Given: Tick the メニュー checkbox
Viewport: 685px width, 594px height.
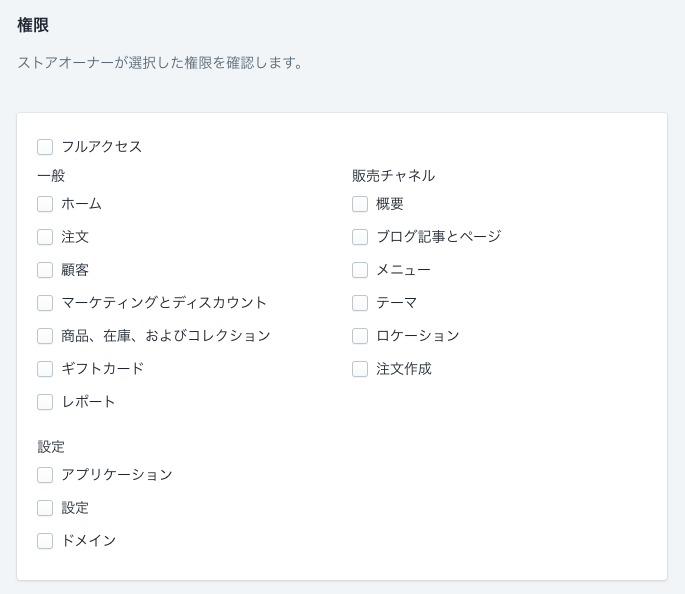Looking at the screenshot, I should pos(360,270).
